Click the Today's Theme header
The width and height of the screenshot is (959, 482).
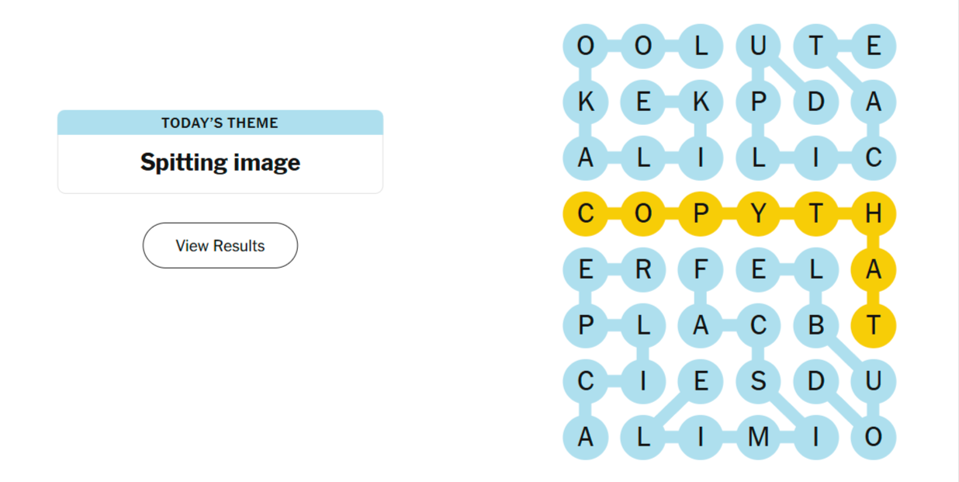click(220, 123)
